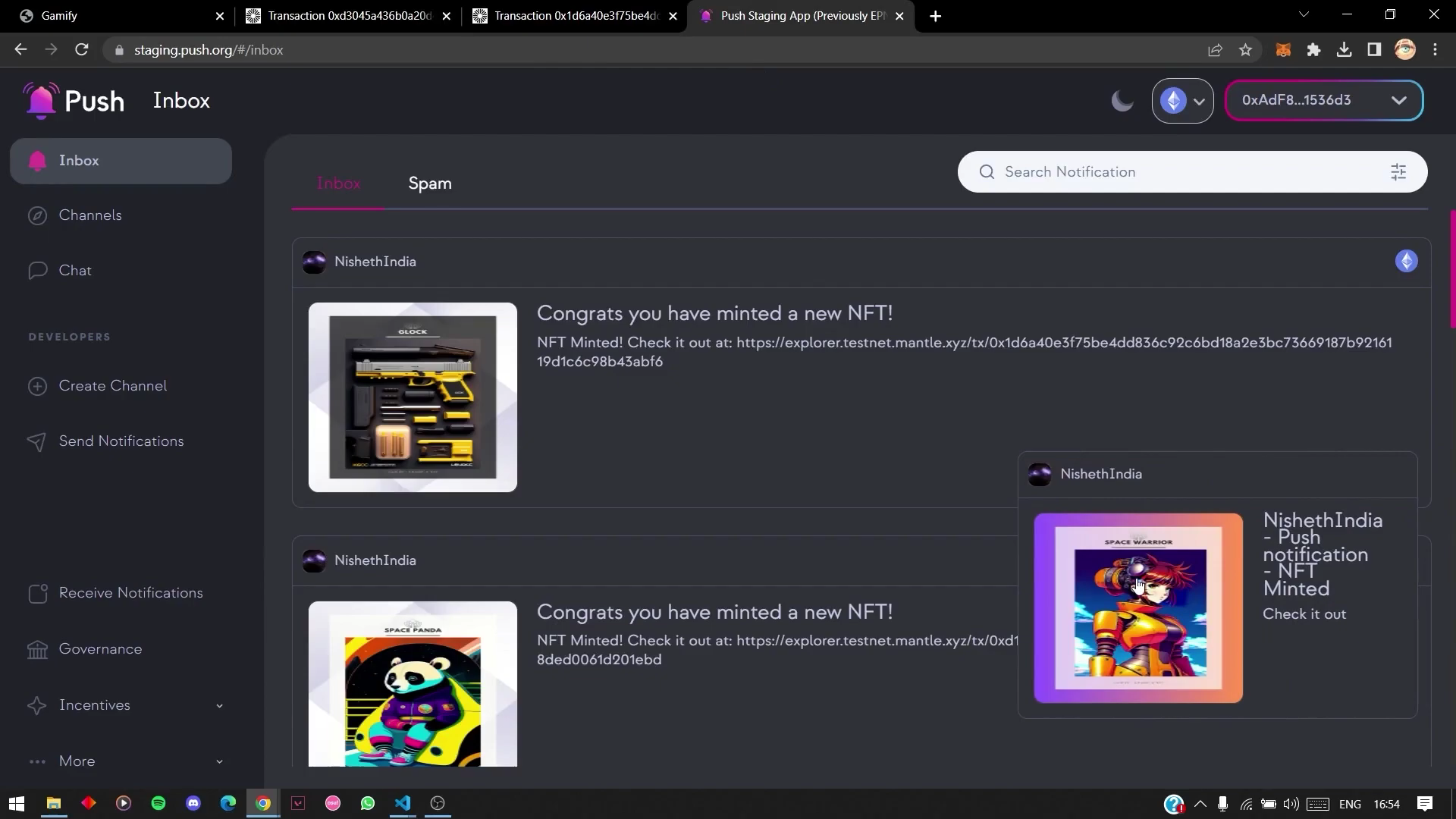Click the Push logo icon
The width and height of the screenshot is (1456, 819).
pyautogui.click(x=40, y=100)
